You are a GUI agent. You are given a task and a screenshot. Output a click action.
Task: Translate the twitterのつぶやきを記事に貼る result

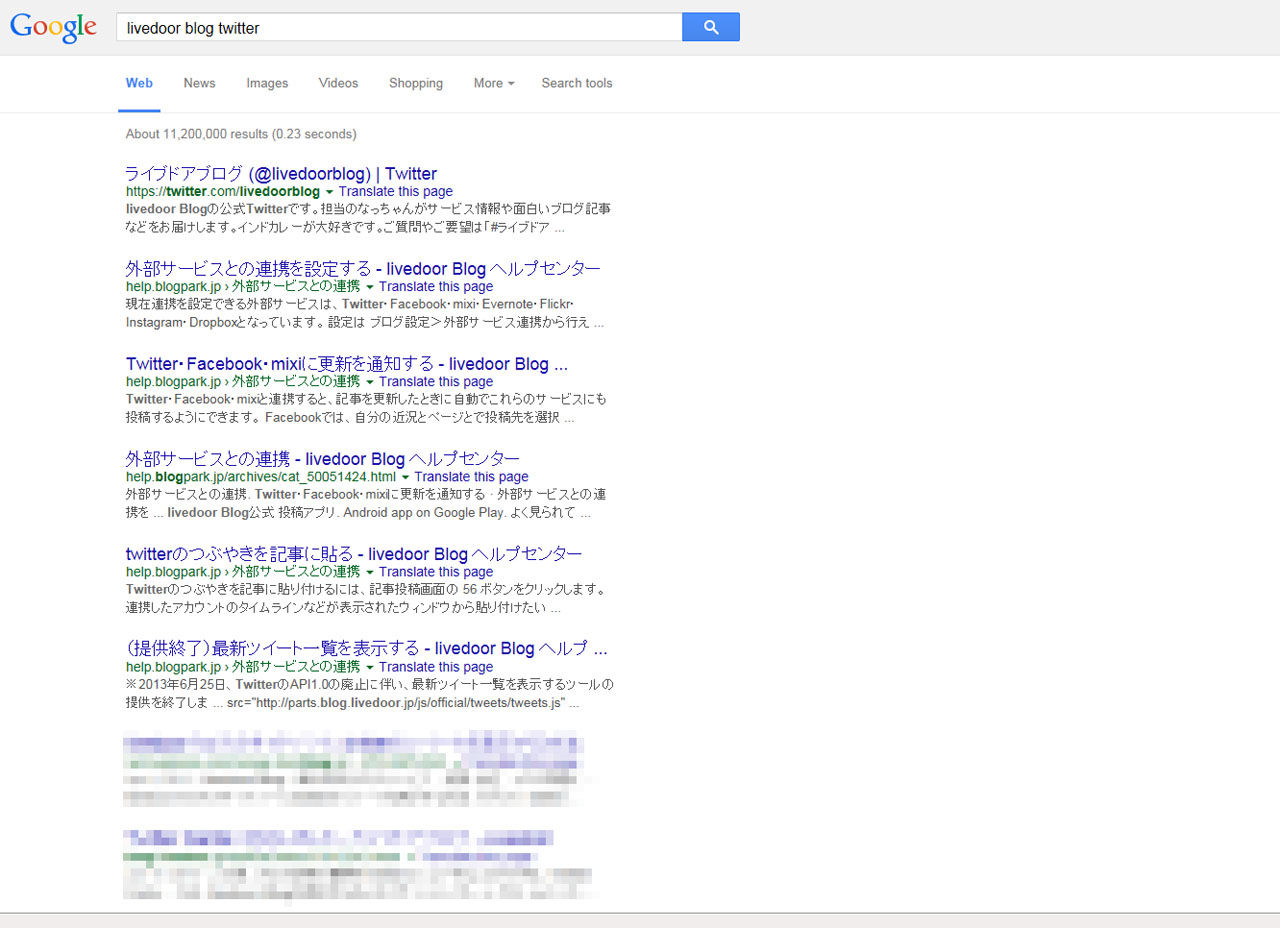pos(436,571)
